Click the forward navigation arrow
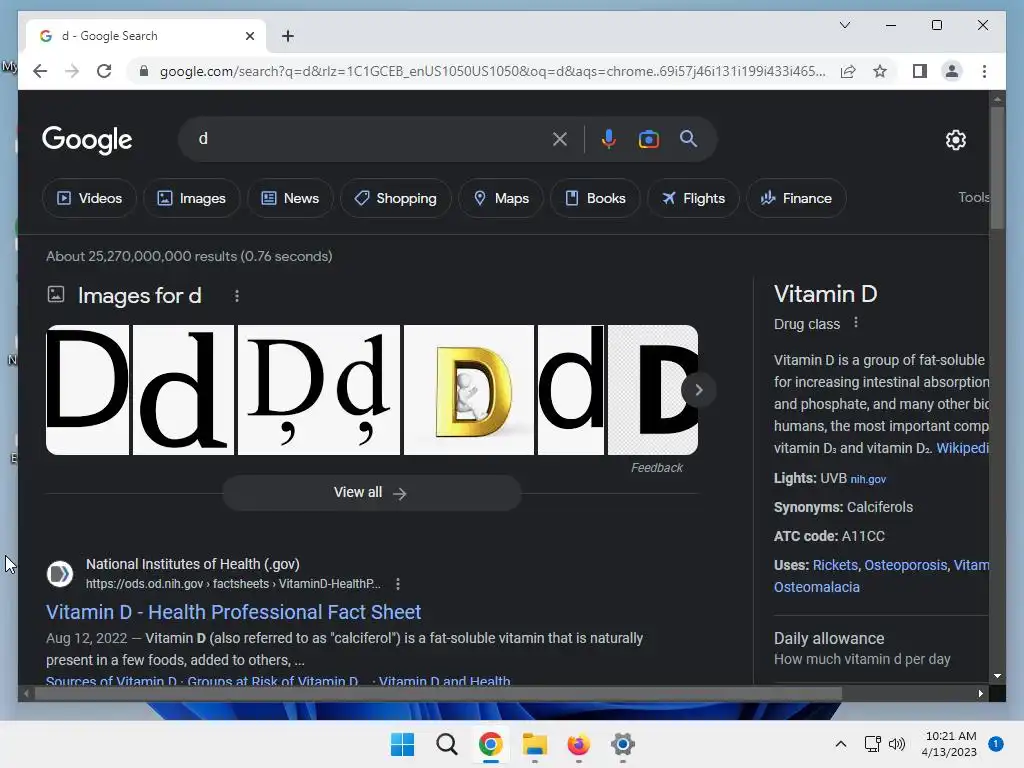 [x=72, y=71]
